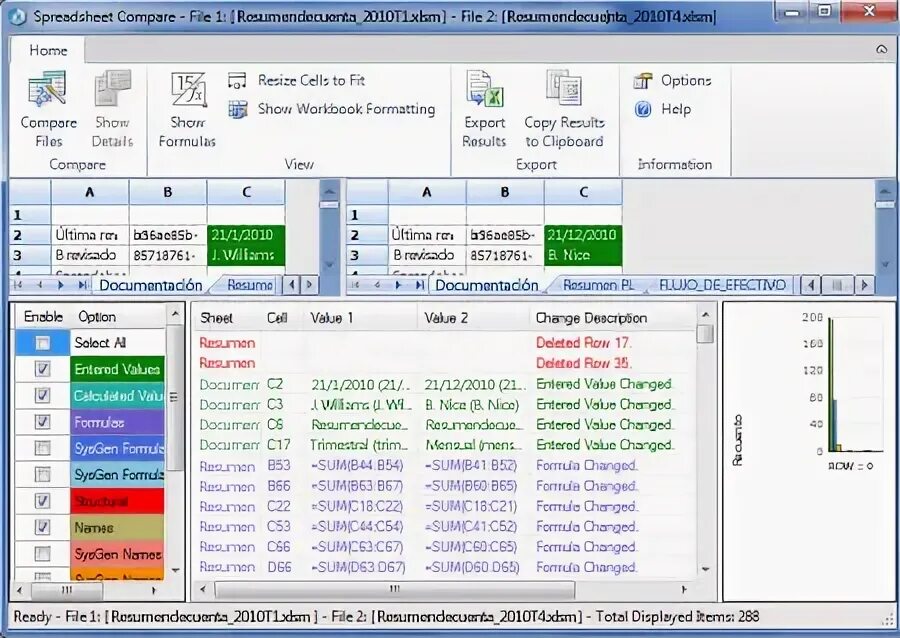Click the green Entered Values color swatch
The image size is (900, 638).
(x=117, y=369)
